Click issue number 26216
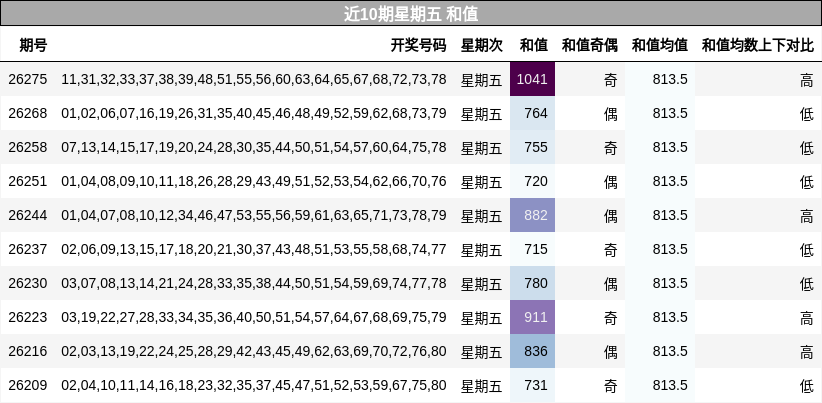 (28, 351)
